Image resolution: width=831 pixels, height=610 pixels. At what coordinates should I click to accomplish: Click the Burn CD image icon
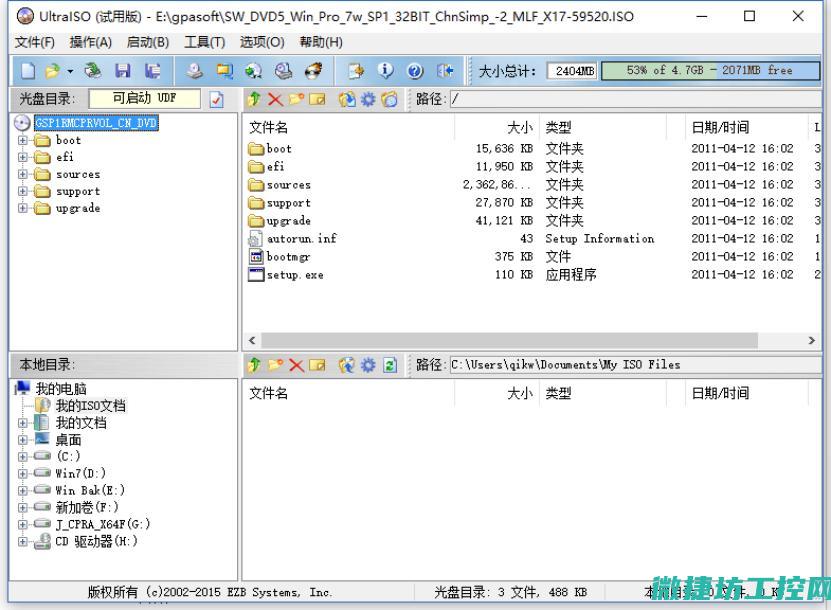click(313, 70)
